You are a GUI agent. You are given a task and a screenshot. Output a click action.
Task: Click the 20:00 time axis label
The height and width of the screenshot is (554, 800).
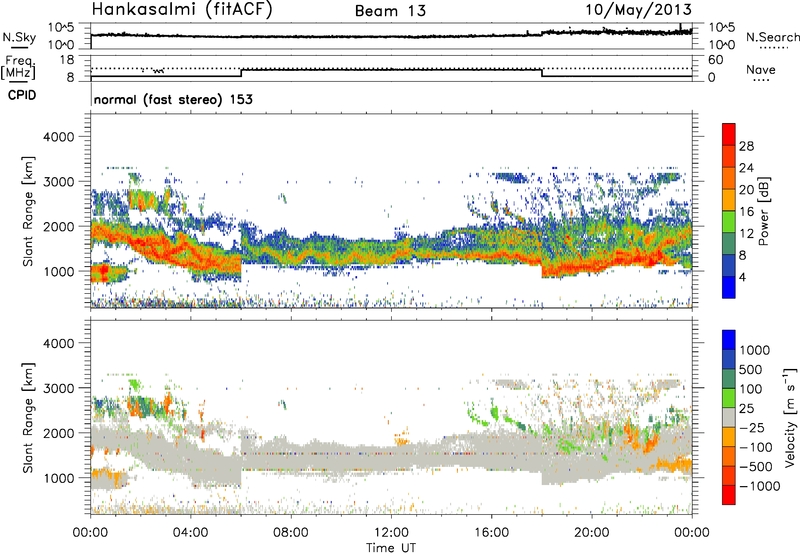pos(591,533)
